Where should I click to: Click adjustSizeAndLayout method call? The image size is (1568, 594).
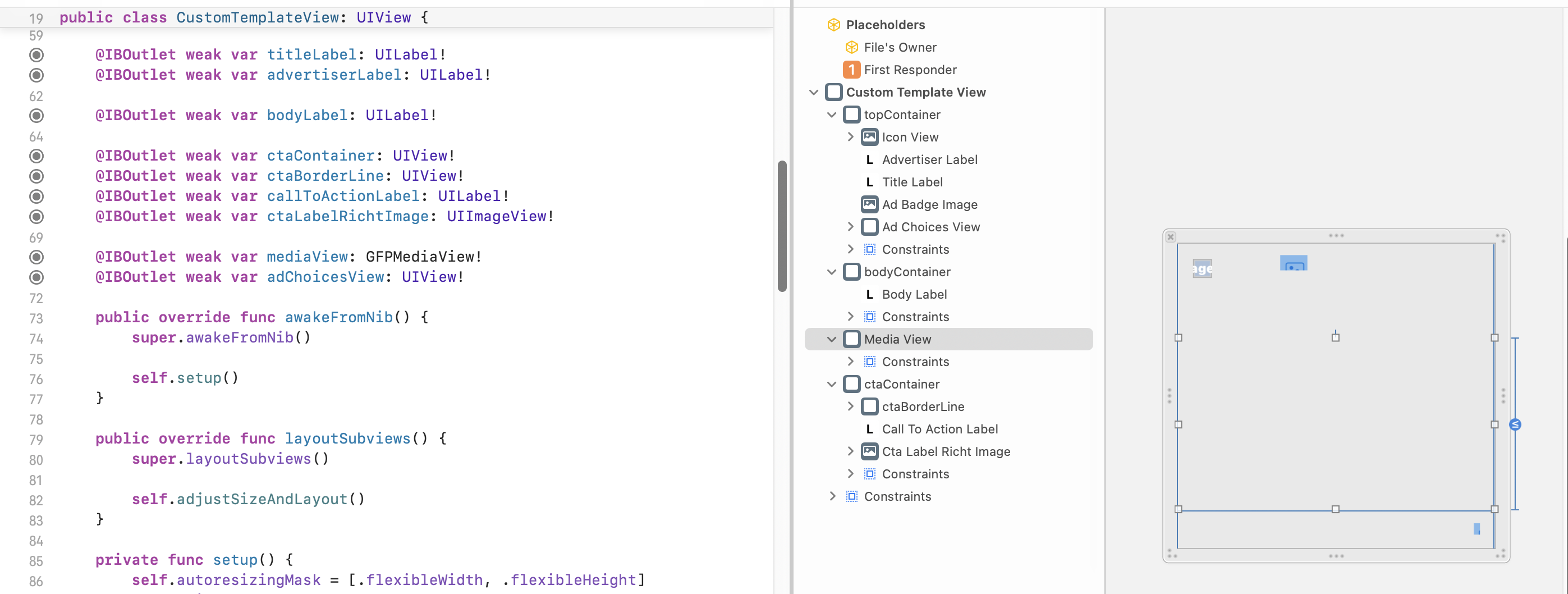(262, 500)
